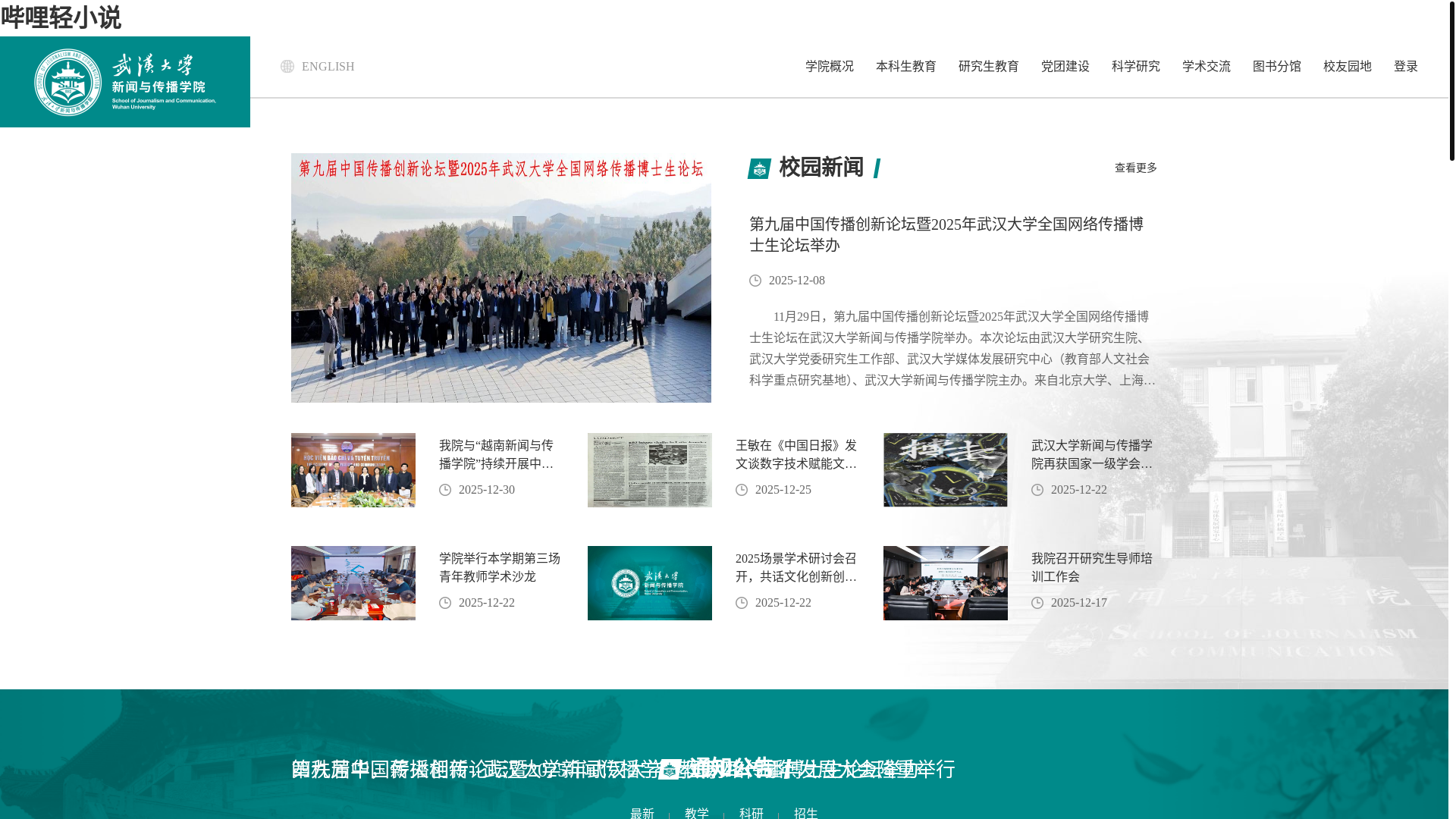Open headline 第九届中国传播创新论坛 article

(x=946, y=234)
